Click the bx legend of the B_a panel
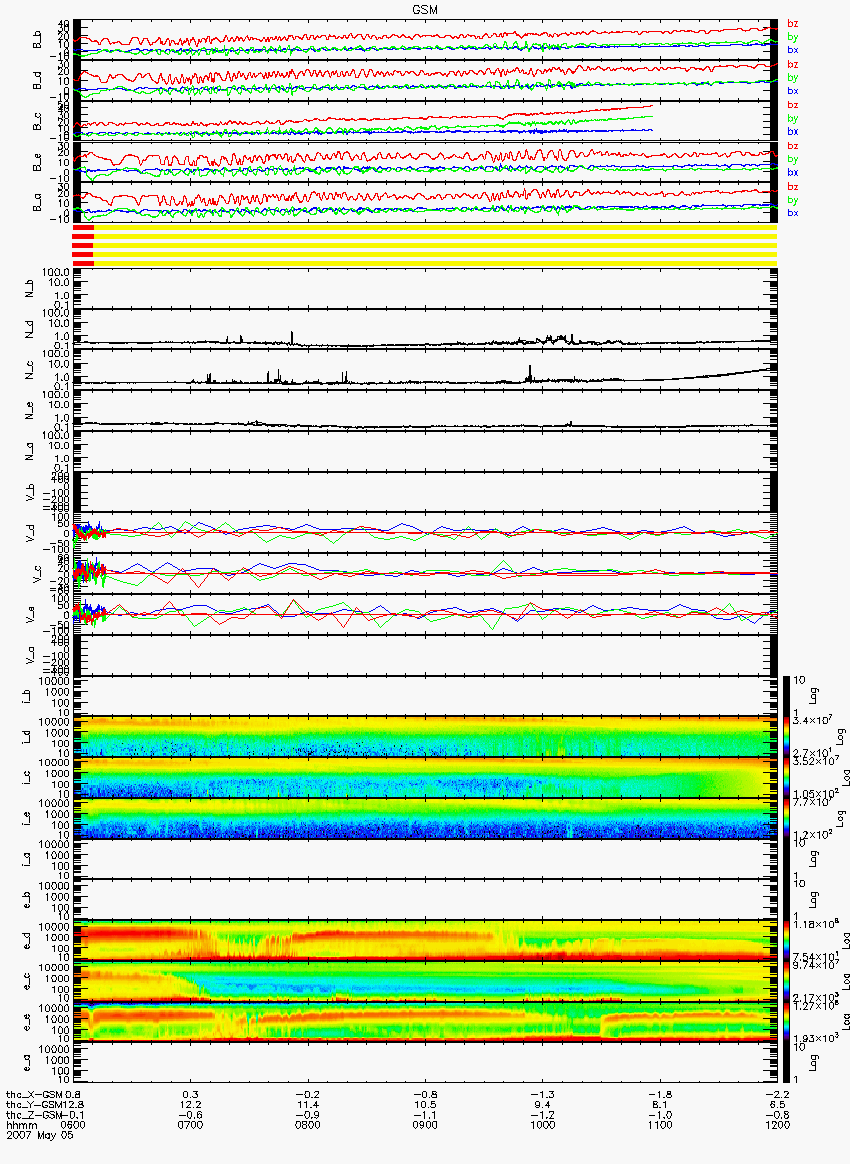 (x=793, y=213)
